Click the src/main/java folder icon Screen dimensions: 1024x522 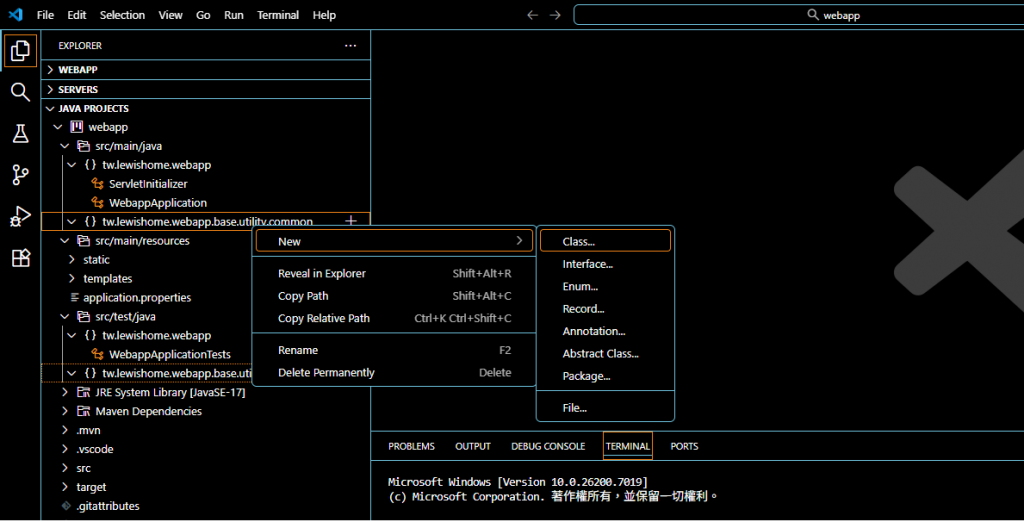pos(83,146)
